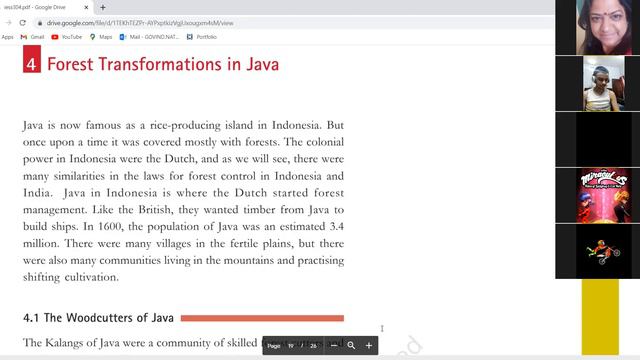Viewport: 640px width, 360px height.
Task: Select the Google Drive PDF browser tab
Action: [x=46, y=7]
